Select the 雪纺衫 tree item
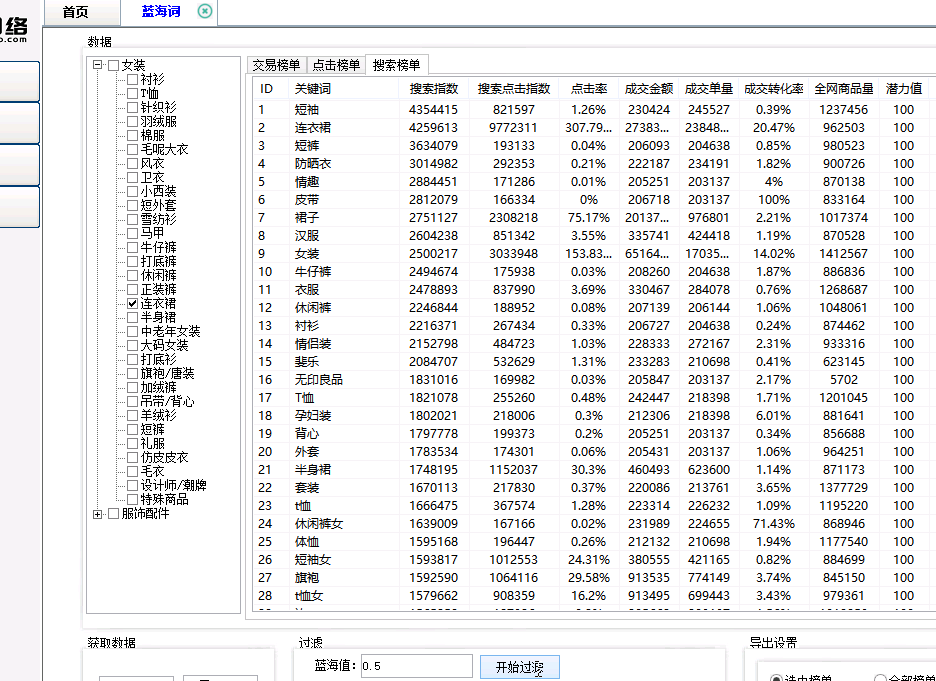This screenshot has height=681, width=936. (x=158, y=219)
